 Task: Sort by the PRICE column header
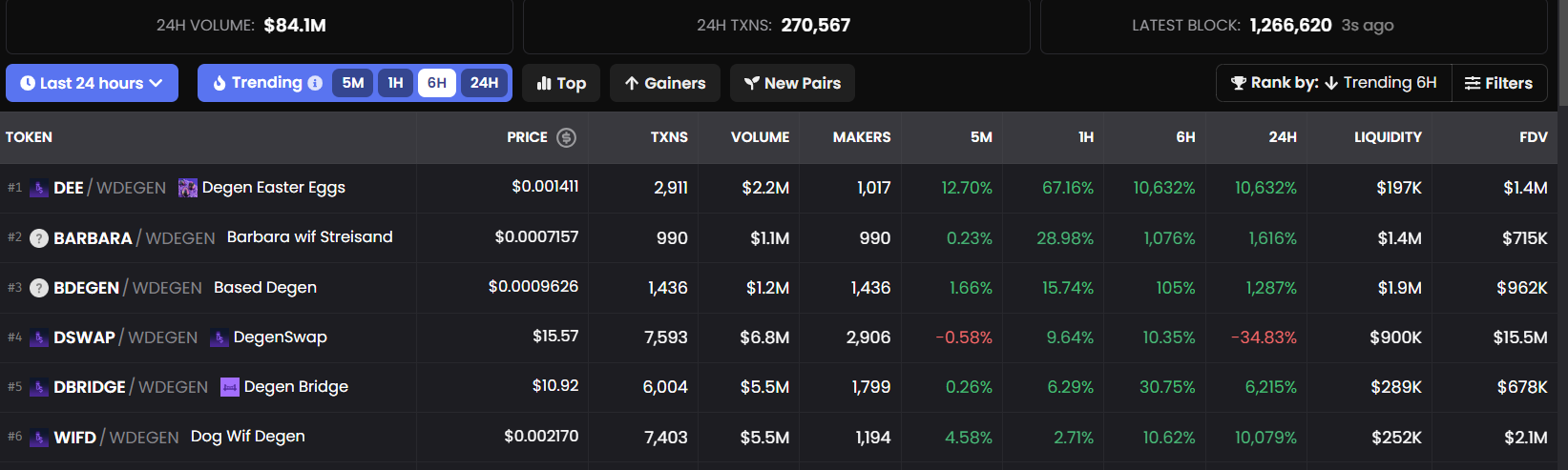point(527,137)
